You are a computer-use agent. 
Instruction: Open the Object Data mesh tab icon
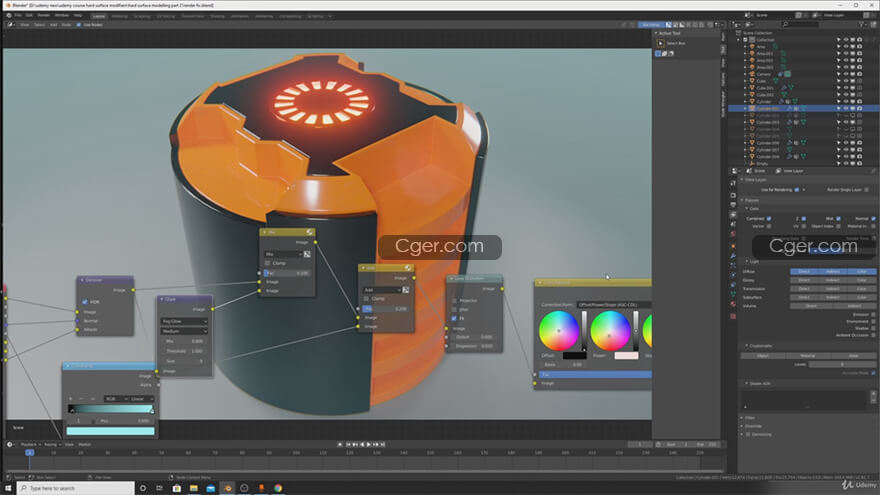pos(733,294)
